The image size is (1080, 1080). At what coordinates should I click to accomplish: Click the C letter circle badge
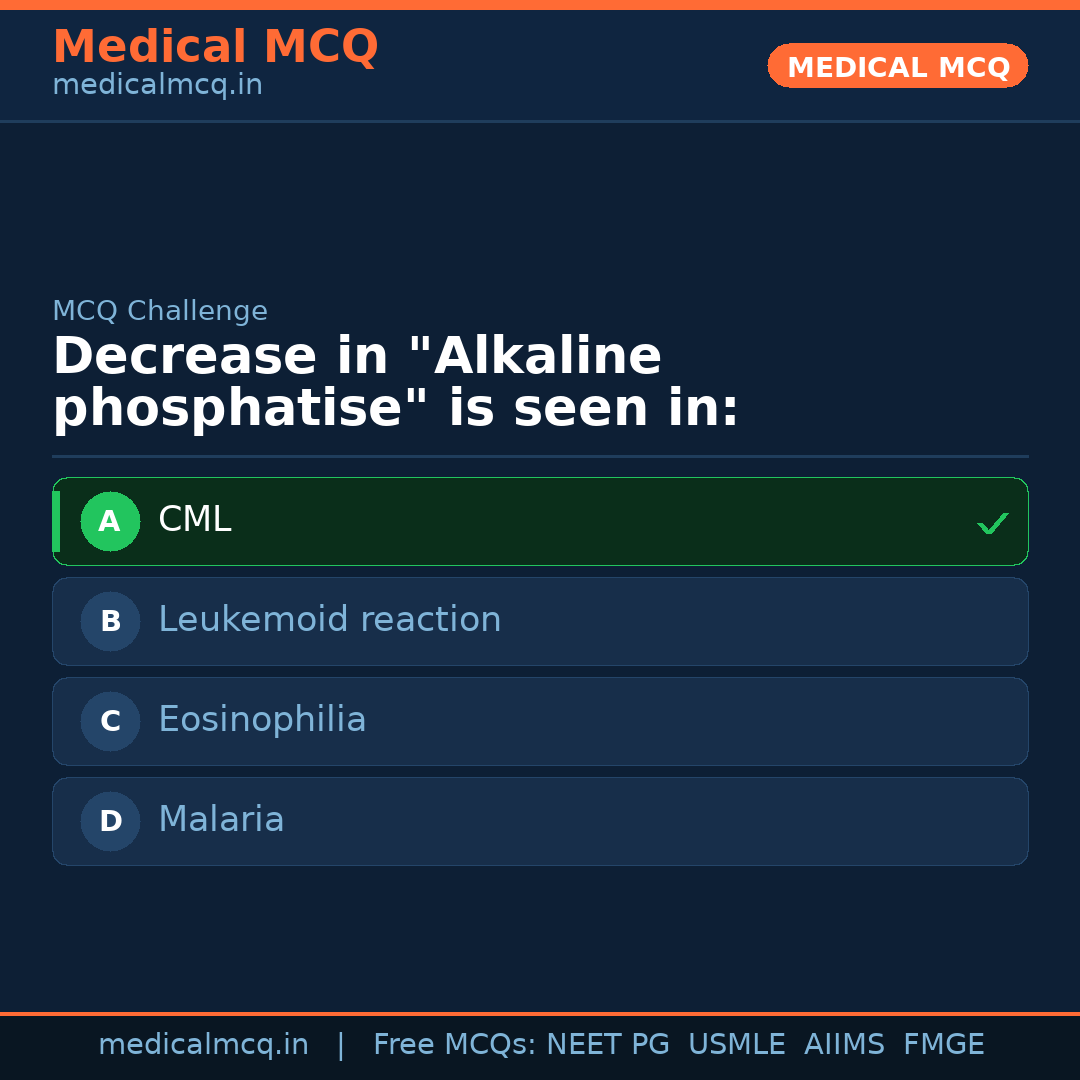coord(110,721)
